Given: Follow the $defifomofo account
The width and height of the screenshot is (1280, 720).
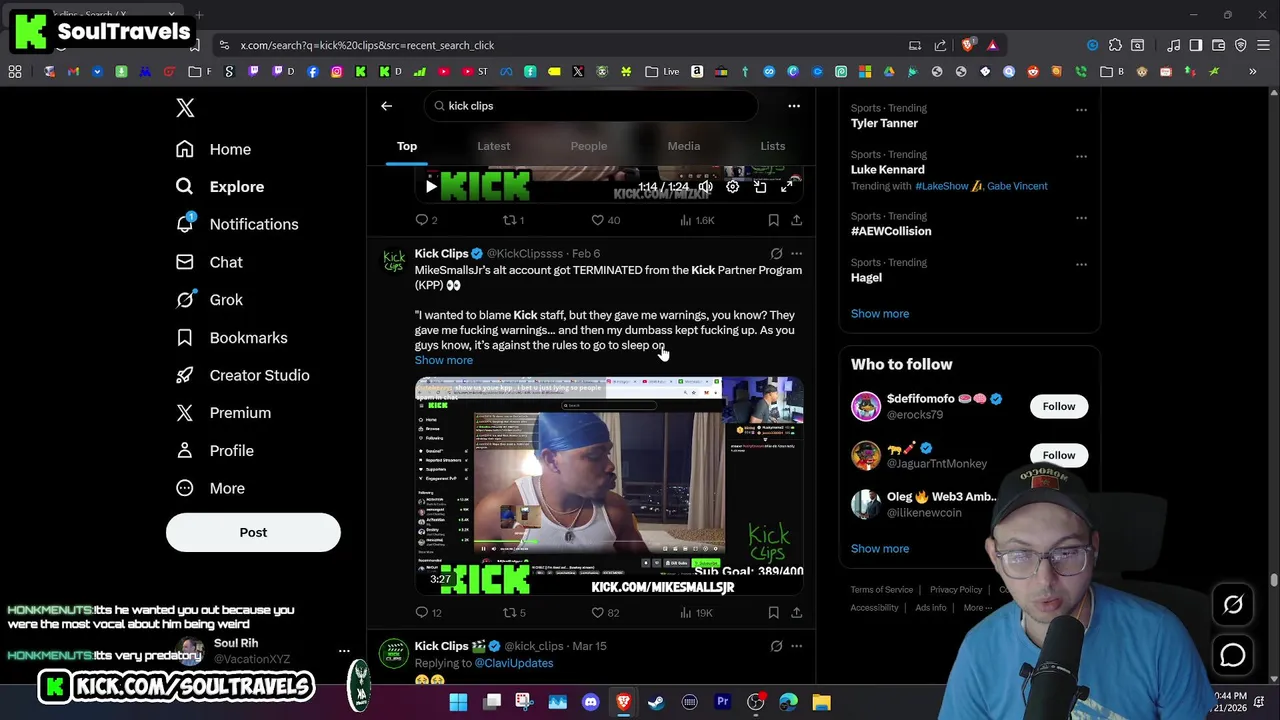Looking at the screenshot, I should click(1059, 406).
